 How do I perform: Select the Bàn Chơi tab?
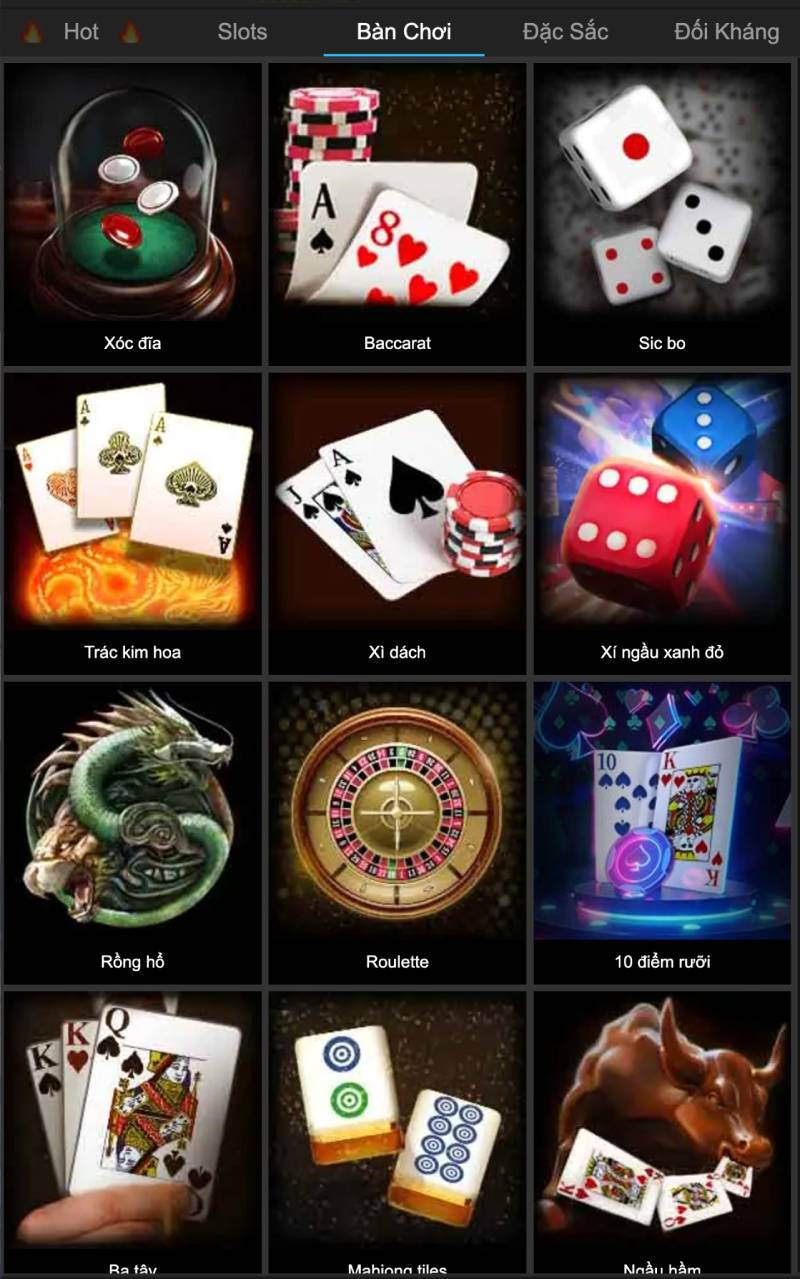404,32
